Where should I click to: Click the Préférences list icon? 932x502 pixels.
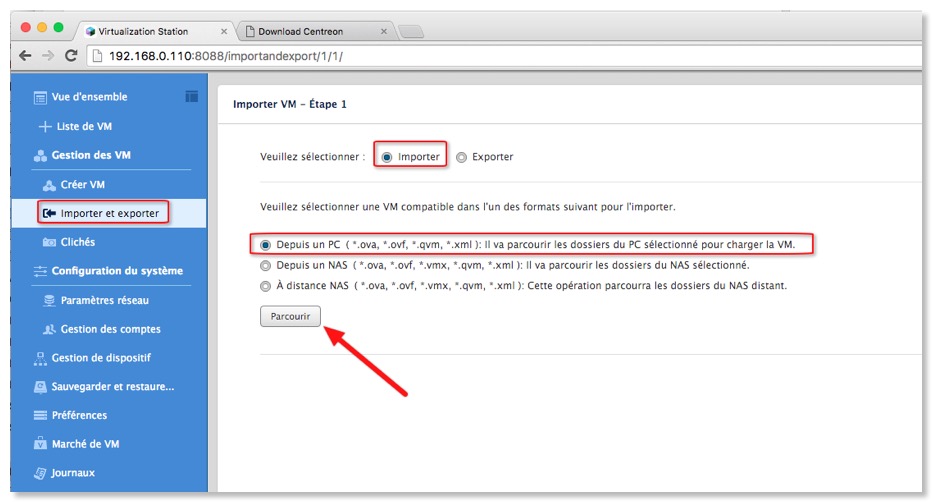pos(40,415)
